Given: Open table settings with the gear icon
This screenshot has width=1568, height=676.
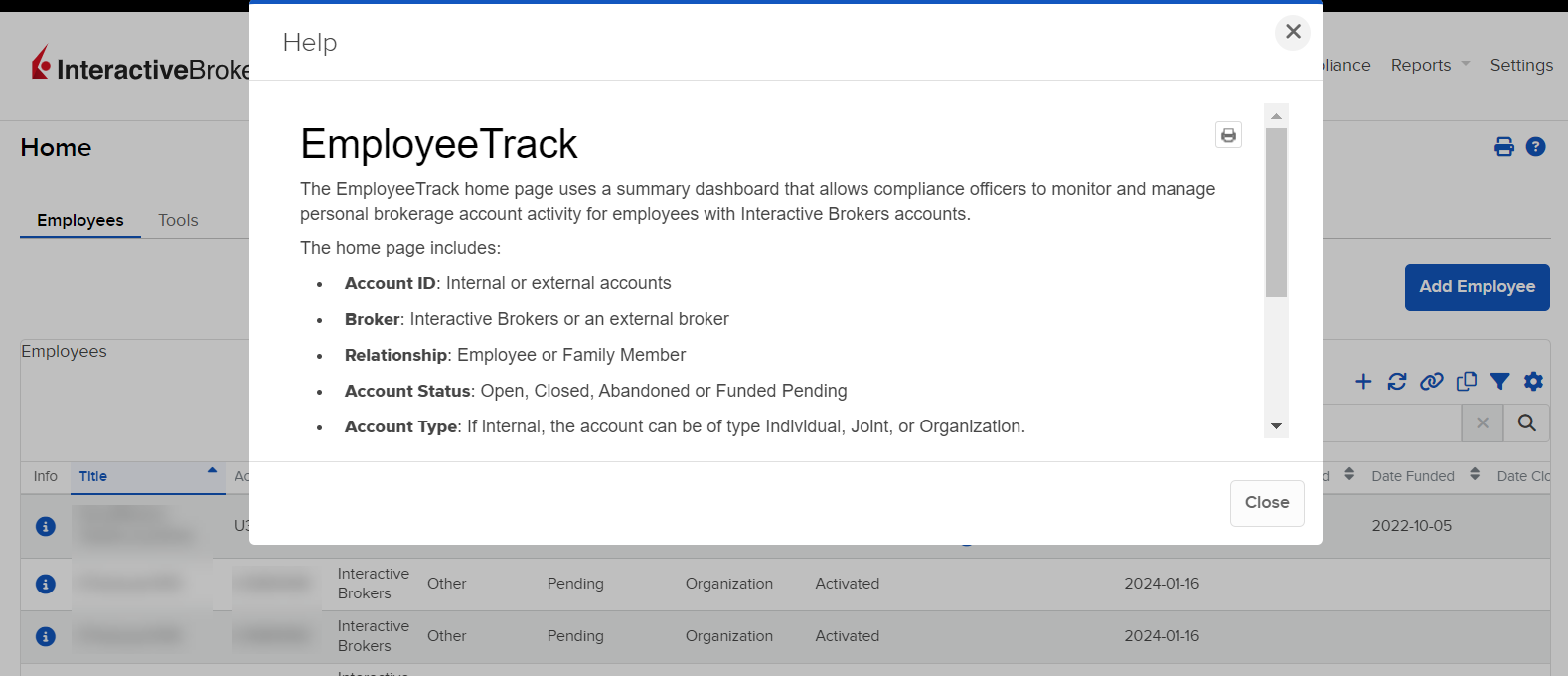Looking at the screenshot, I should click(x=1533, y=382).
